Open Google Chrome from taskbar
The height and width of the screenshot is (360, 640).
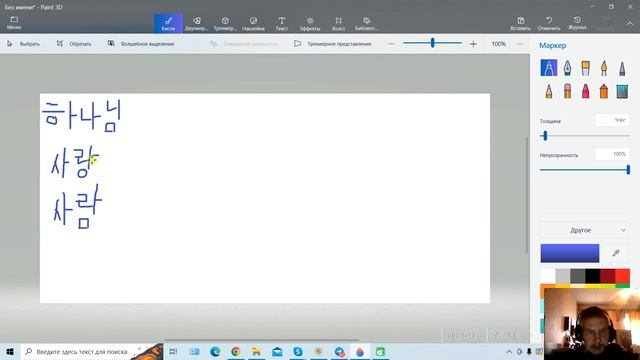[236, 351]
